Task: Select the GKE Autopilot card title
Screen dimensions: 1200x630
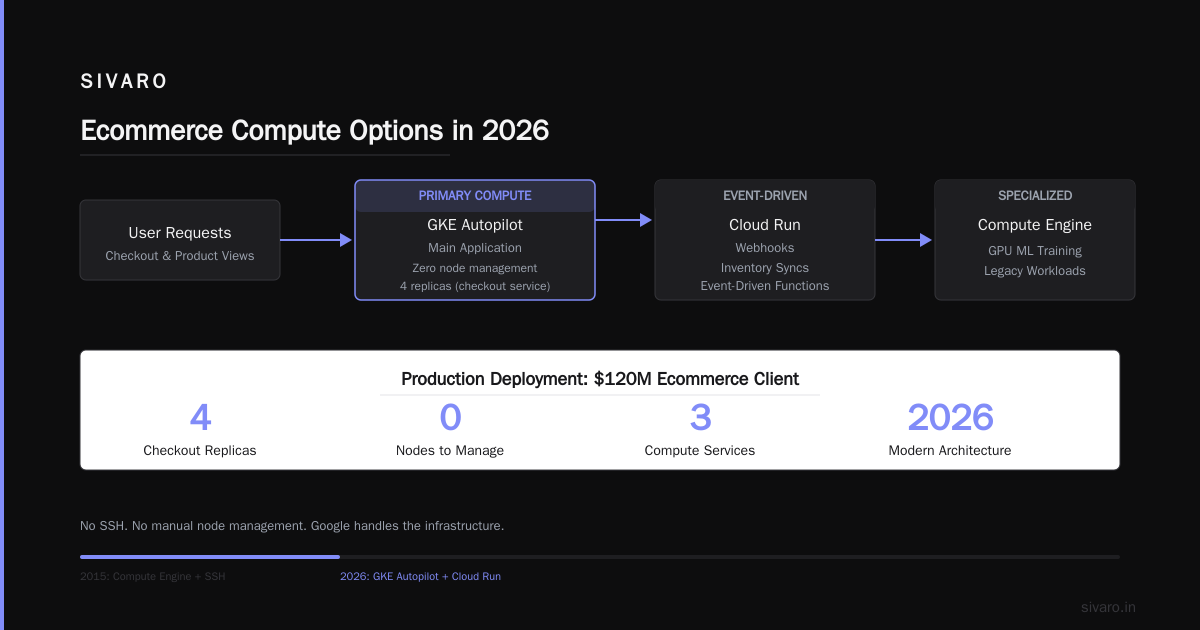Action: pyautogui.click(x=475, y=225)
